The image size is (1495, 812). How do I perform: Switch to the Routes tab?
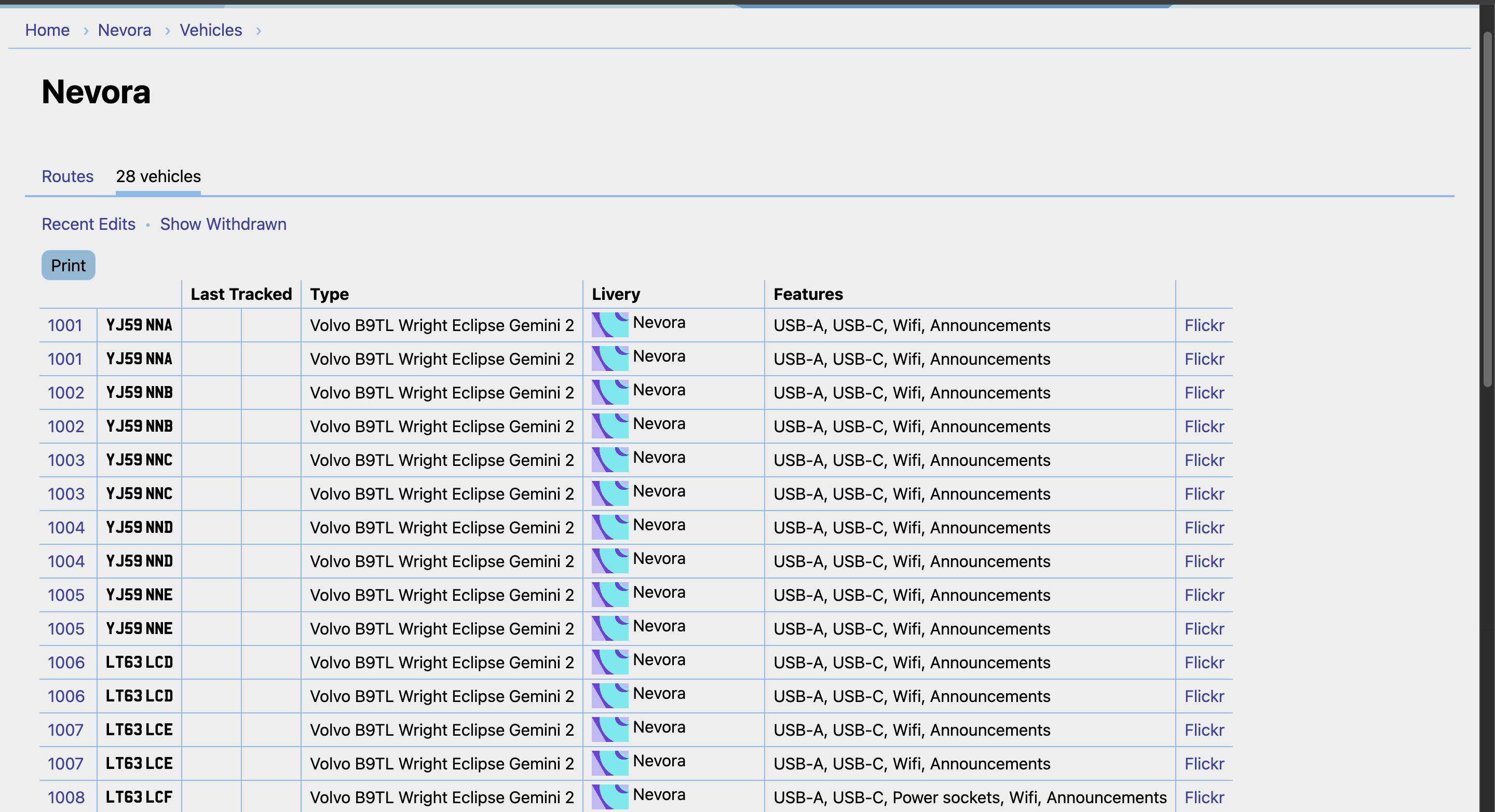point(67,176)
